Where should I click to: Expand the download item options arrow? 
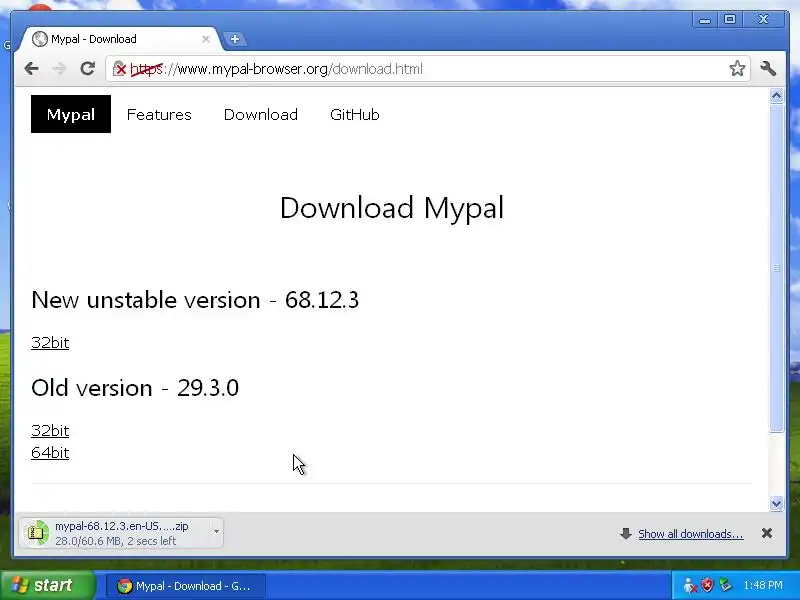point(216,532)
